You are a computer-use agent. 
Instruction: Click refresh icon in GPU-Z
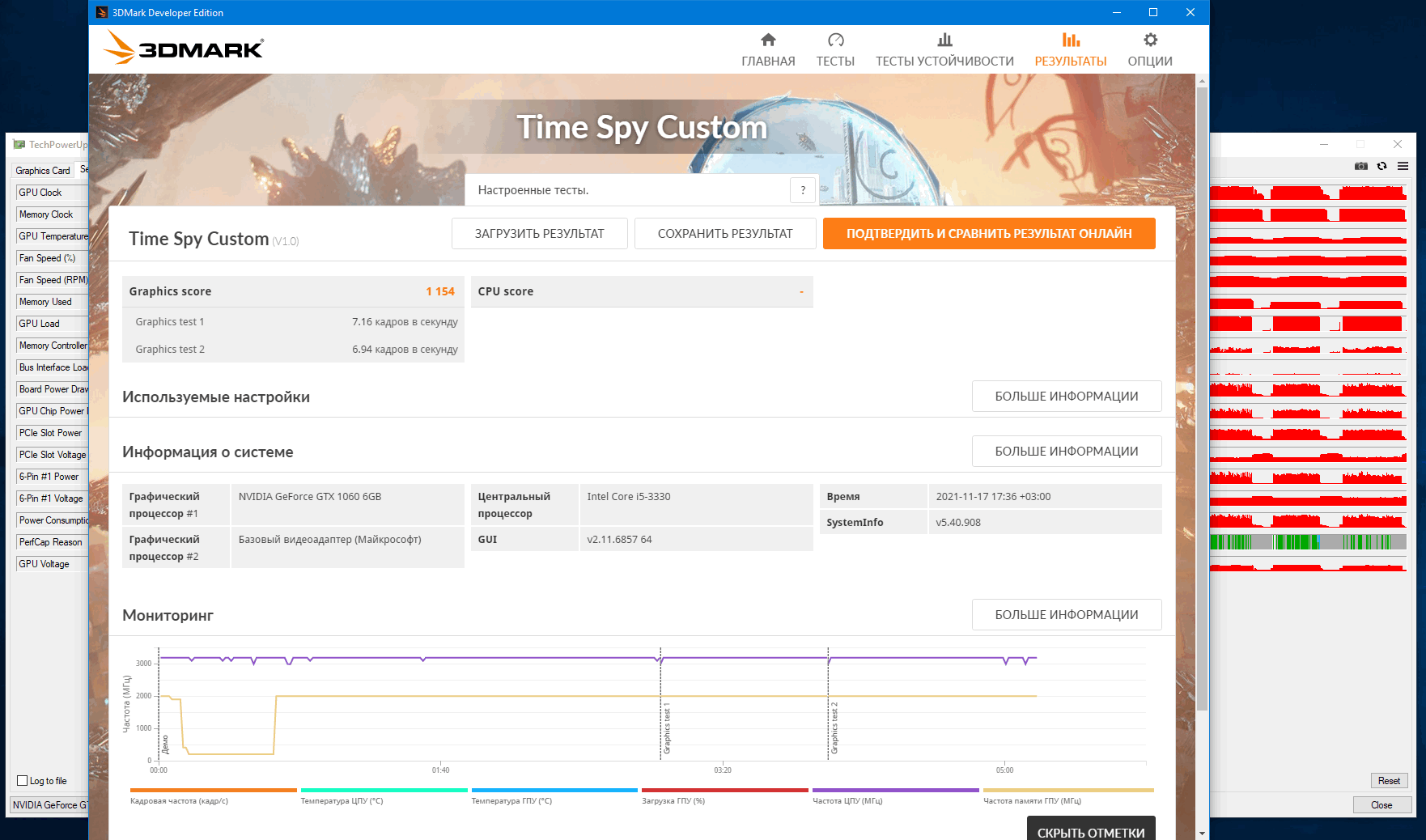(1382, 166)
